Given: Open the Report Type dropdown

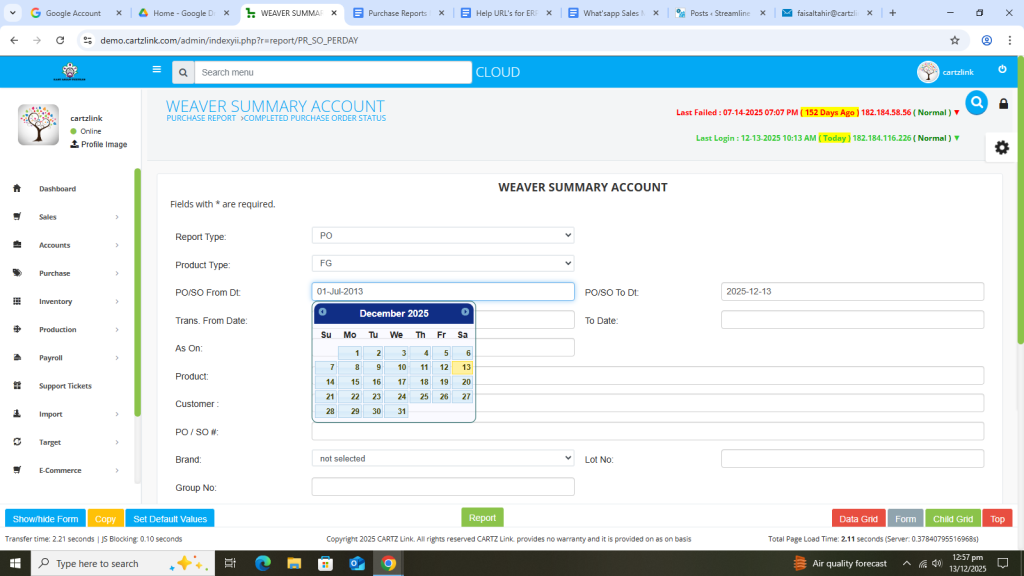Looking at the screenshot, I should tap(443, 235).
